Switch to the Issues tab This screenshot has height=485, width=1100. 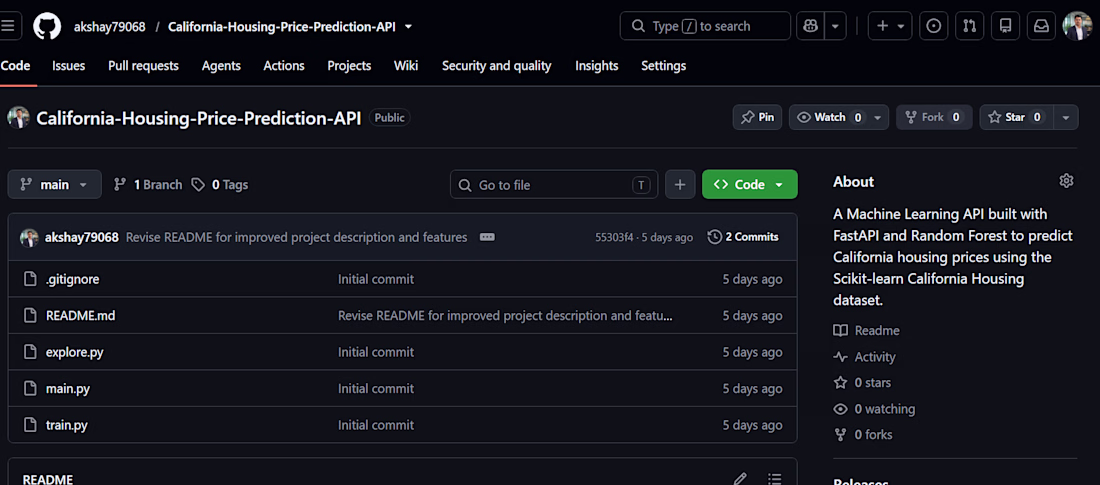coord(69,66)
